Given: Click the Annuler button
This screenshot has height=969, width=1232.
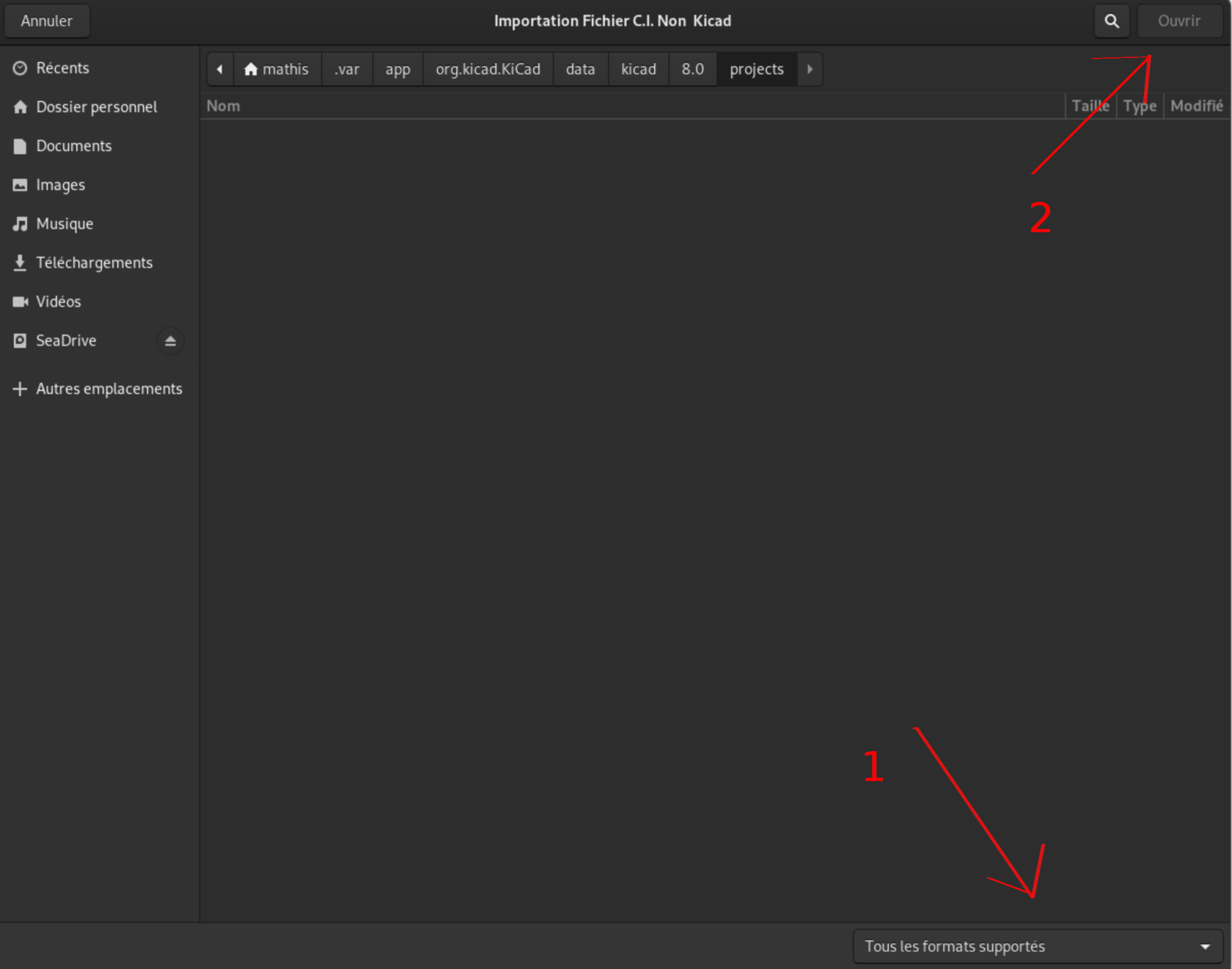Looking at the screenshot, I should pos(47,21).
